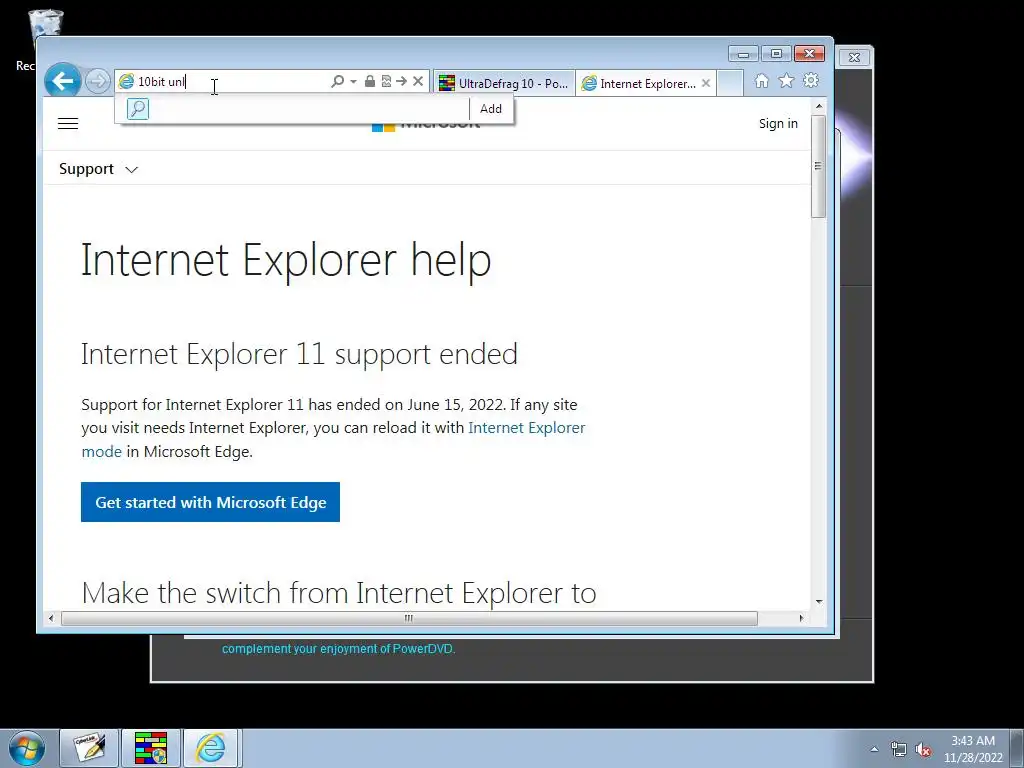Click the PowerDVD complement text link
This screenshot has height=768, width=1024.
tap(338, 648)
